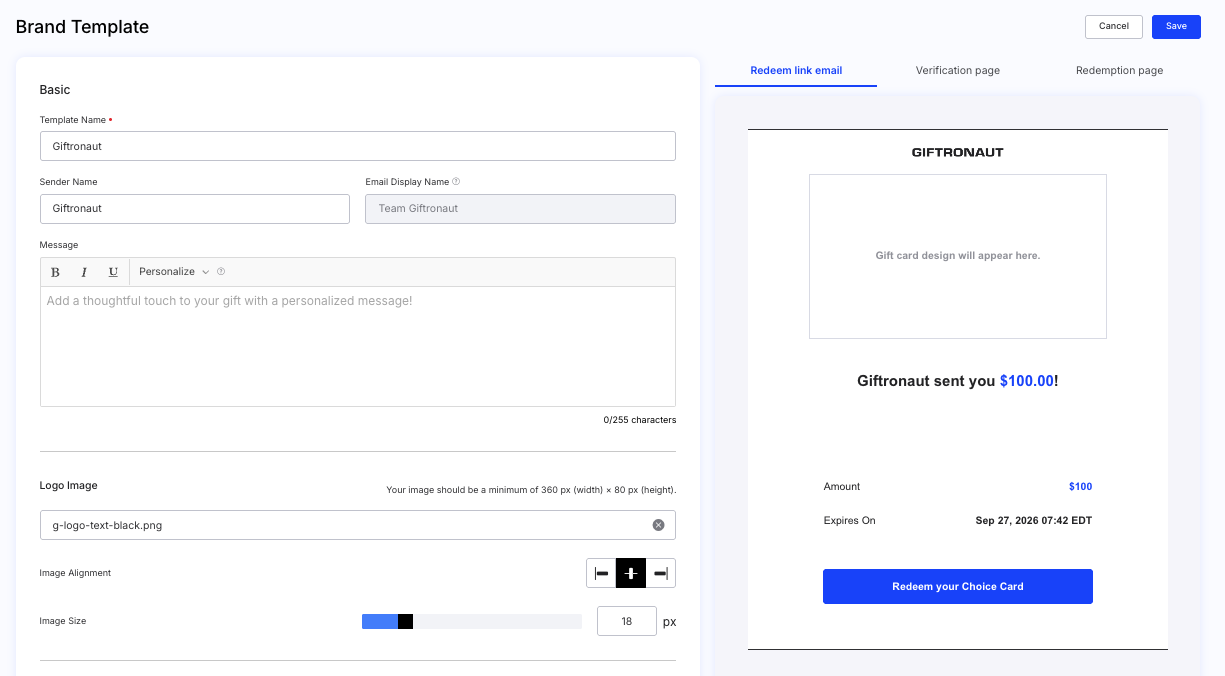Click the Sep 27, 2026 07:42 EDT expiry date

1034,521
